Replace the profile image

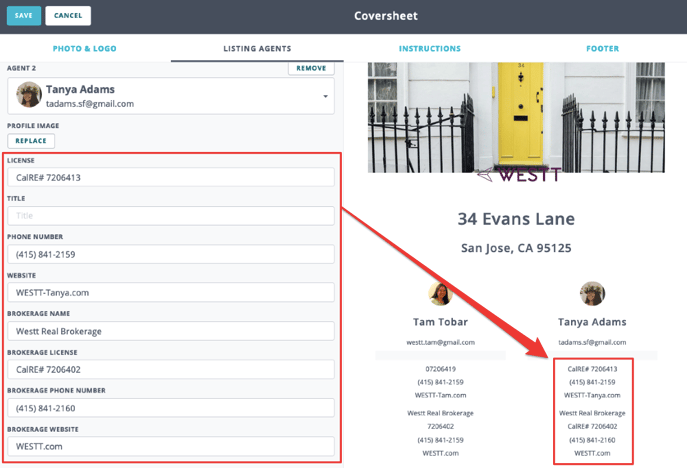click(x=31, y=141)
